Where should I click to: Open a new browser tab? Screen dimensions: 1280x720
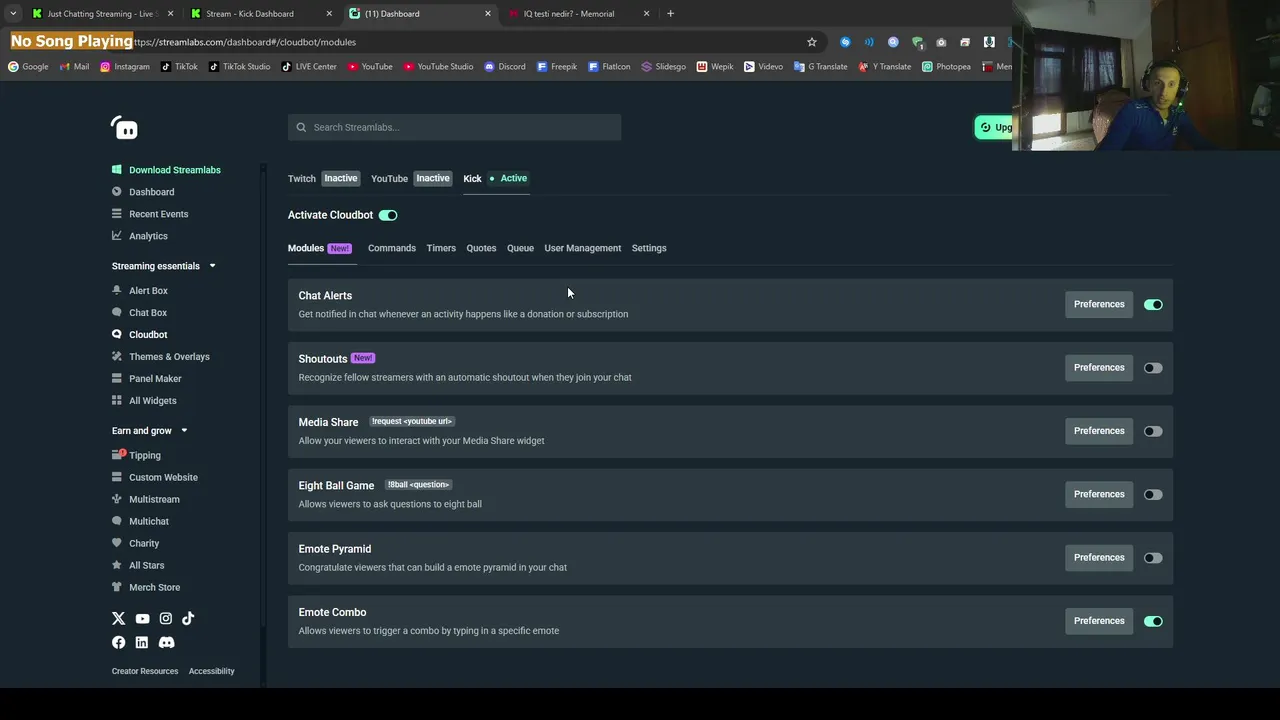click(670, 14)
